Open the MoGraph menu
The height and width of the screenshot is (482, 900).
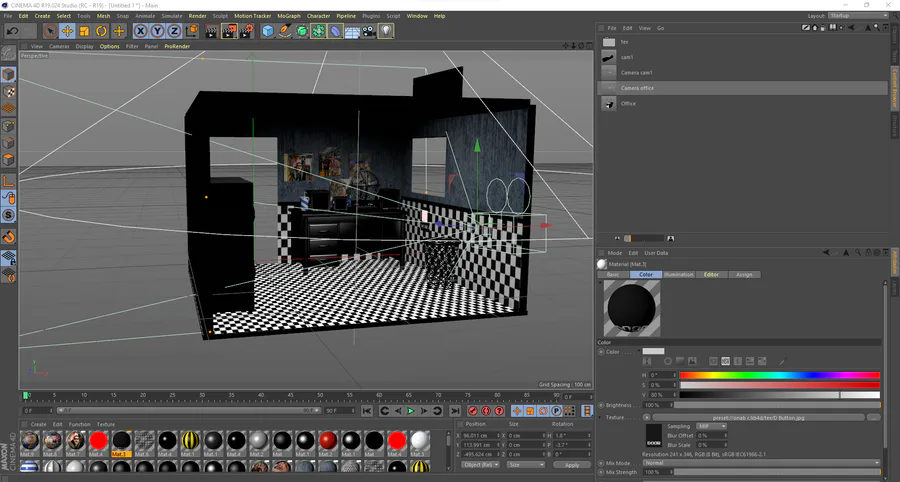[x=289, y=16]
